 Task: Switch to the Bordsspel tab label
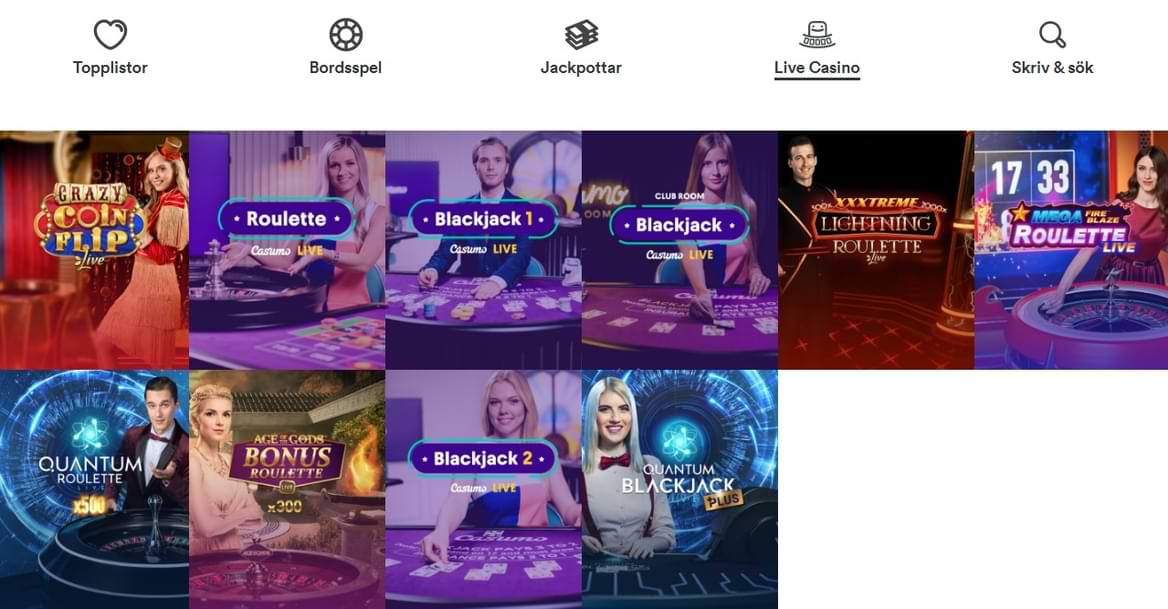(346, 68)
